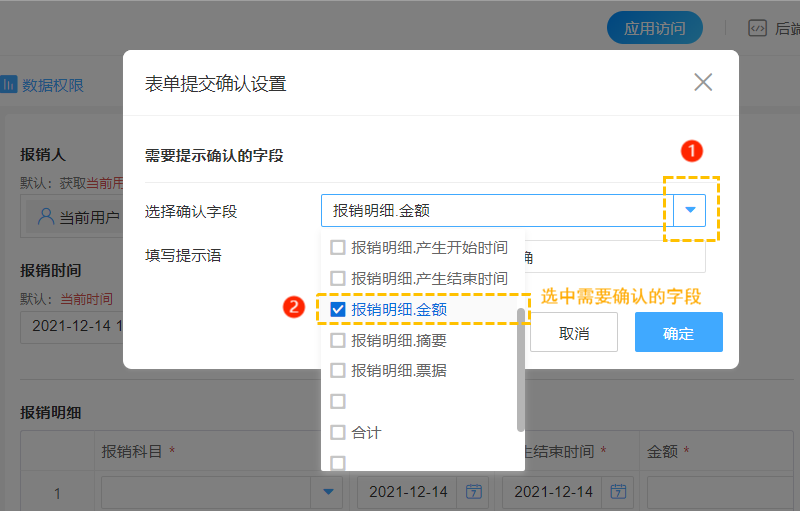Check the 报销明细.产生开始时间 option

coord(338,247)
